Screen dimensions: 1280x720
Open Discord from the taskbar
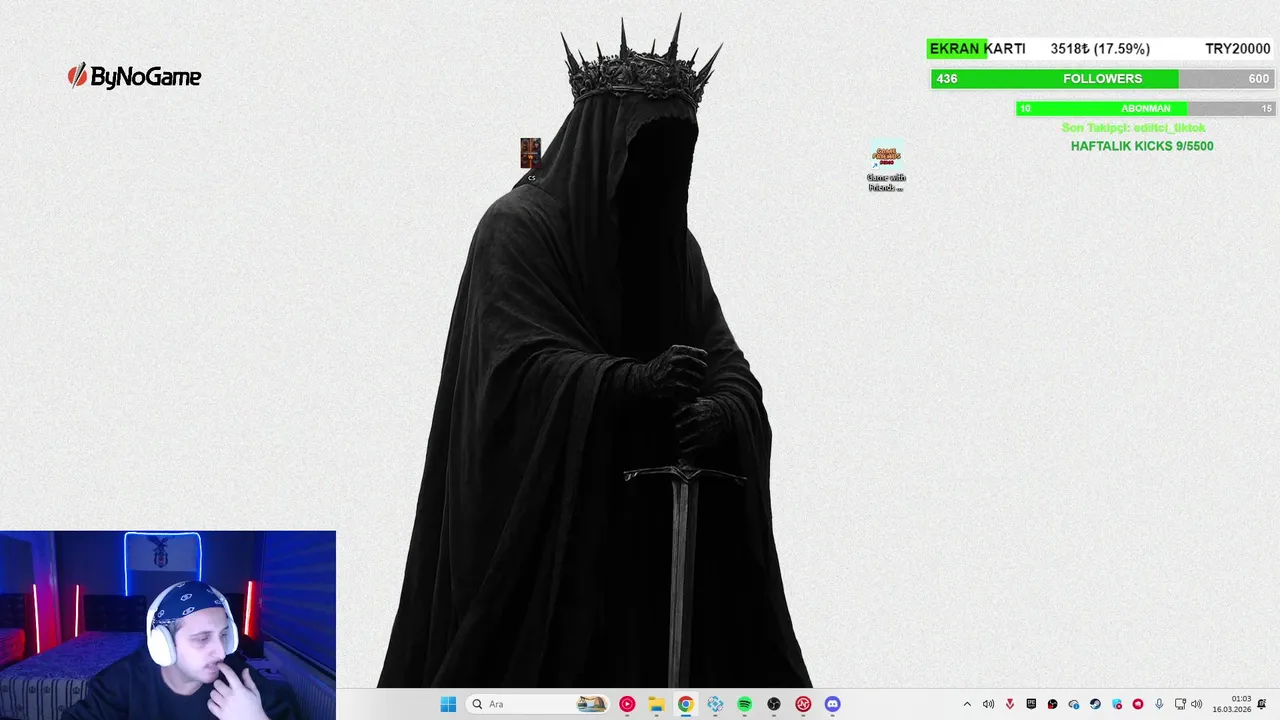click(832, 704)
